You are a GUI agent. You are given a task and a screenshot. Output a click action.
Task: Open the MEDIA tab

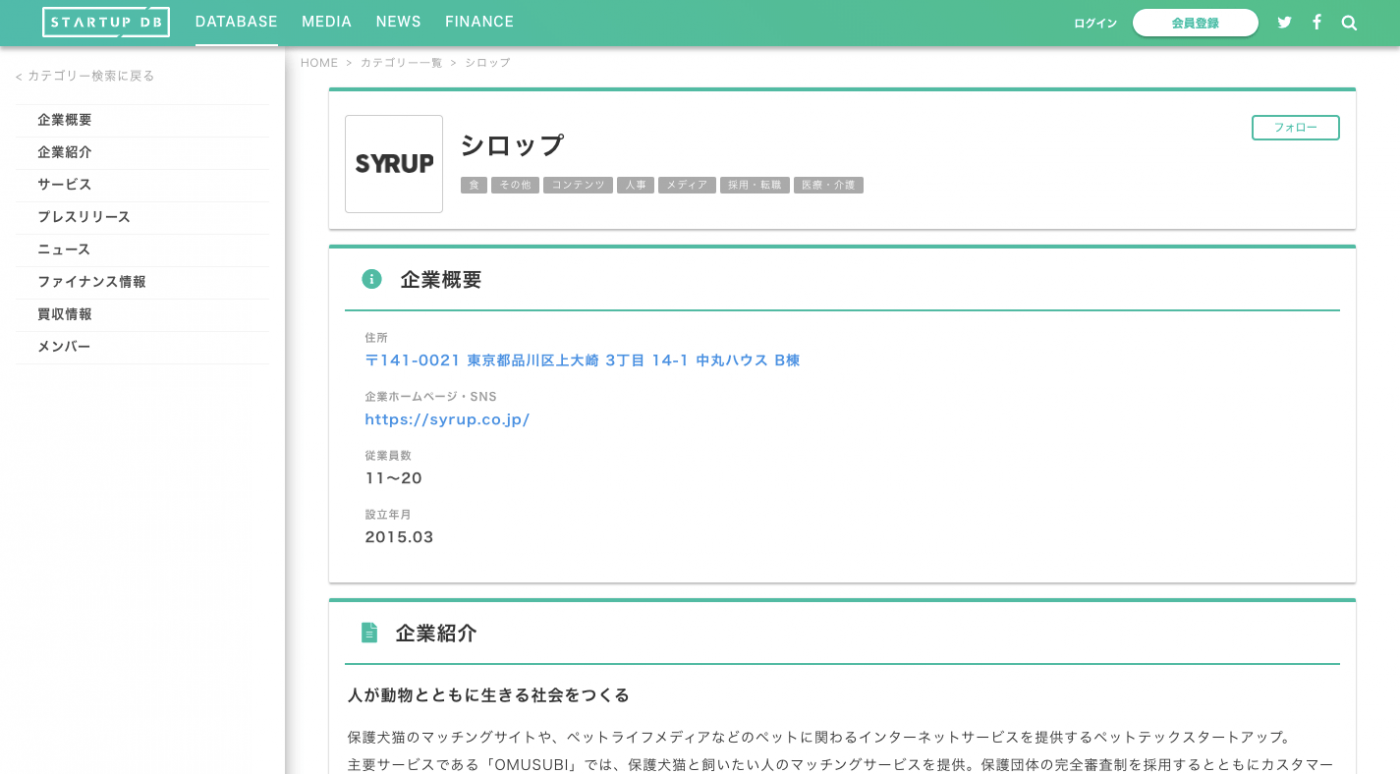click(x=327, y=22)
